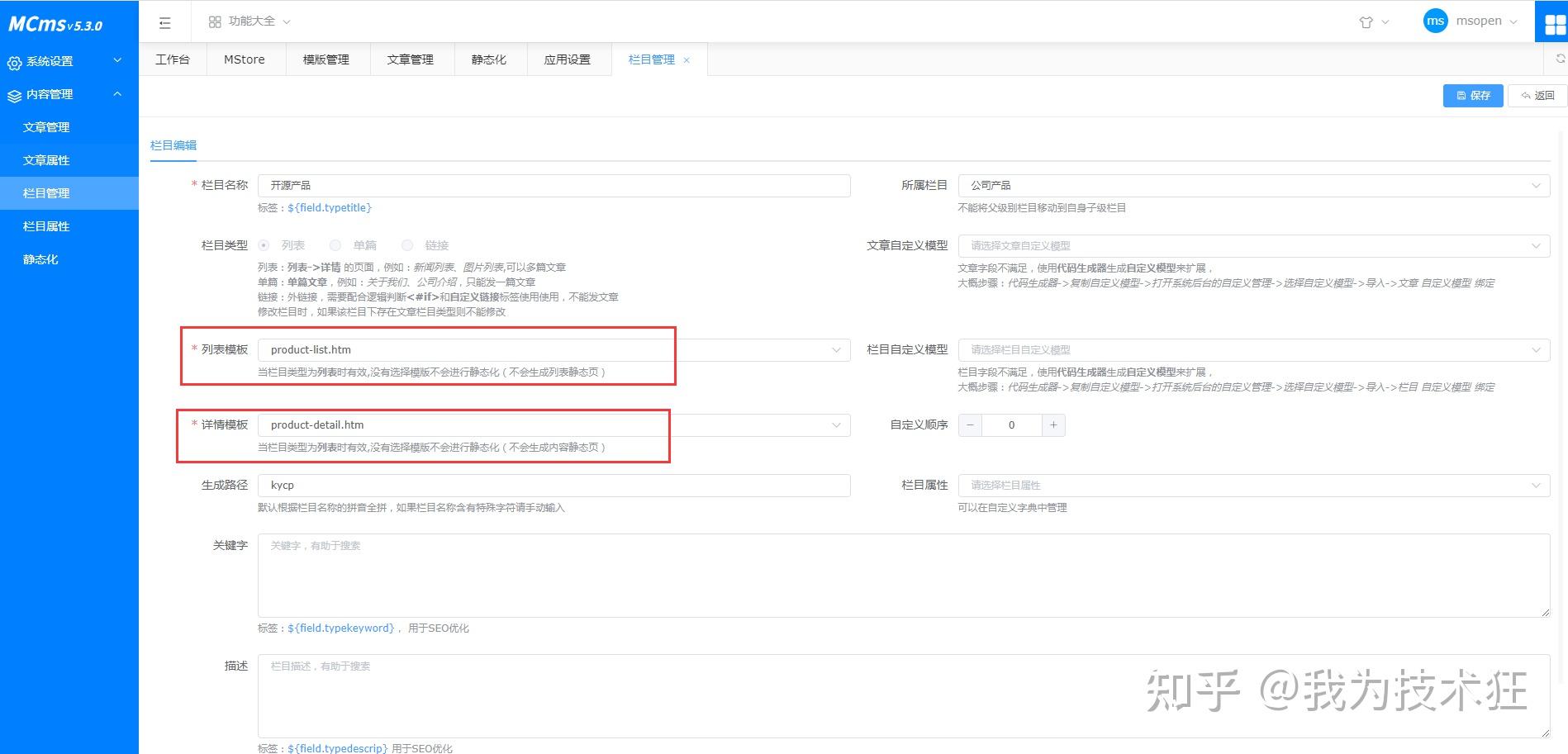This screenshot has width=1568, height=754.
Task: Collapse the 内容管理 sidebar menu
Action: tap(69, 94)
